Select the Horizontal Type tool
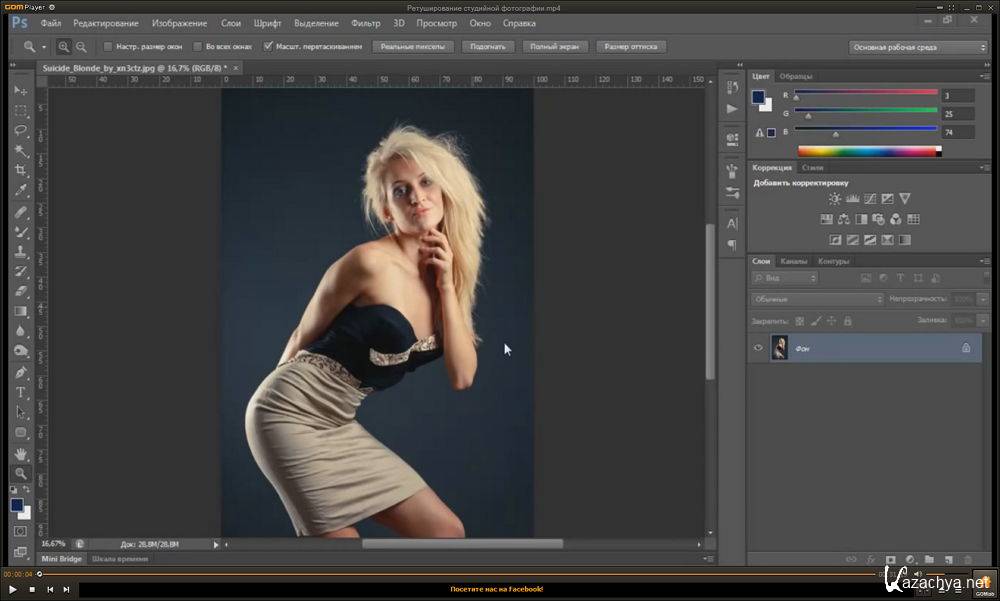Screen dimensions: 1000x601 point(21,392)
